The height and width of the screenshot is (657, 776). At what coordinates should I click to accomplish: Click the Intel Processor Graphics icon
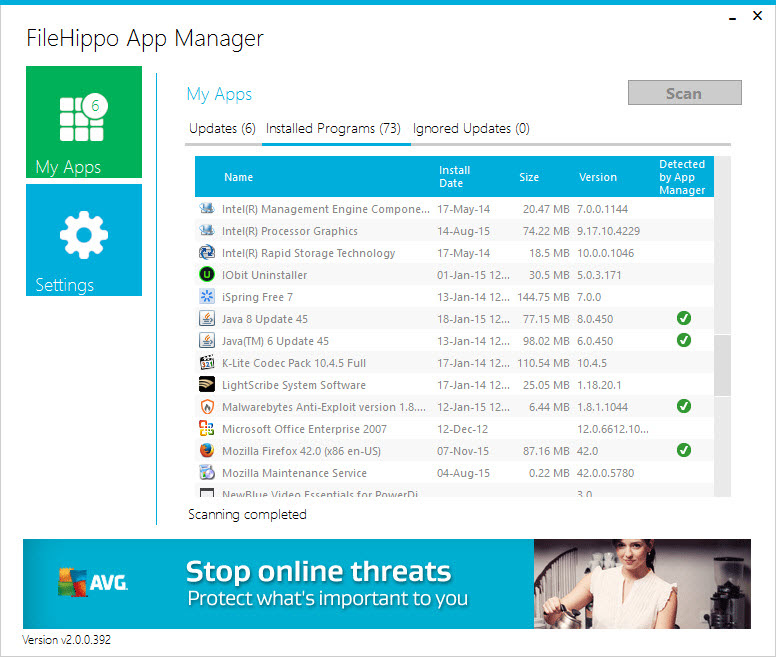207,231
